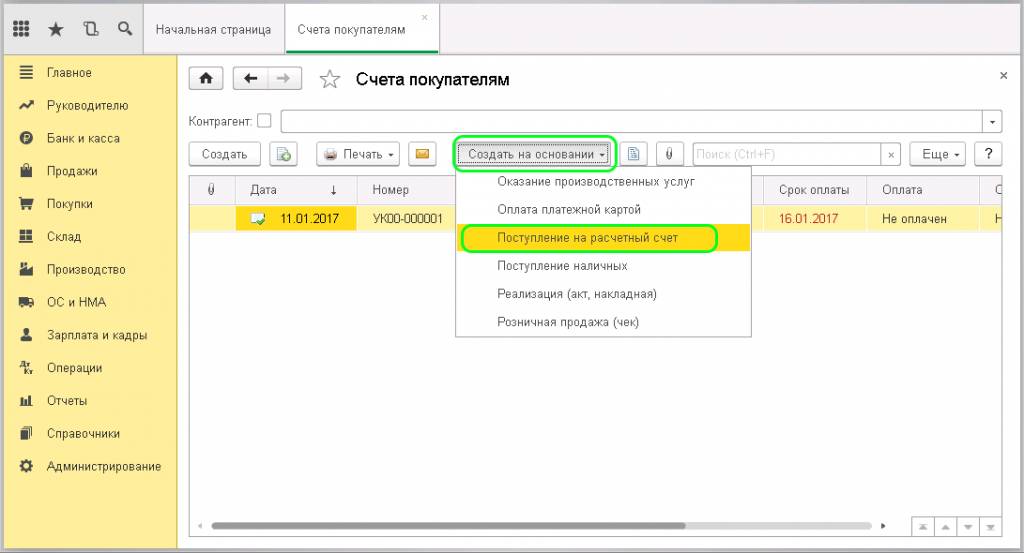
Task: Move down one record arrow button
Action: coord(968,526)
